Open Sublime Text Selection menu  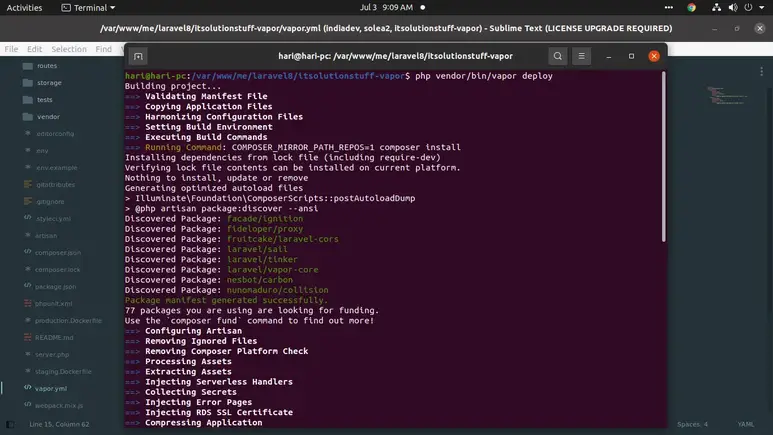click(69, 49)
